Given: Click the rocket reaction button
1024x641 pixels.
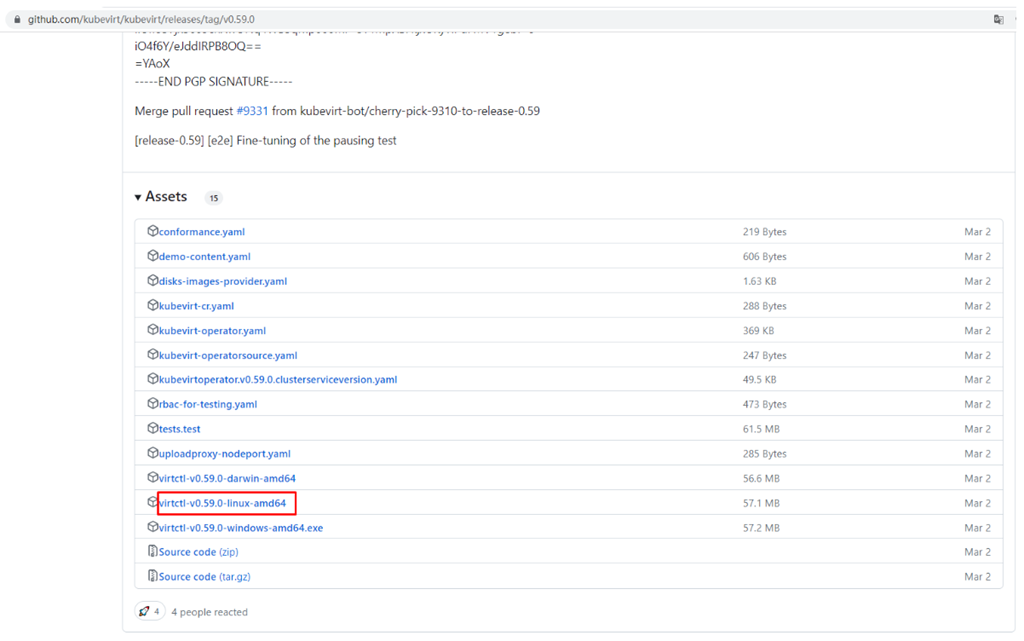Looking at the screenshot, I should (x=150, y=612).
